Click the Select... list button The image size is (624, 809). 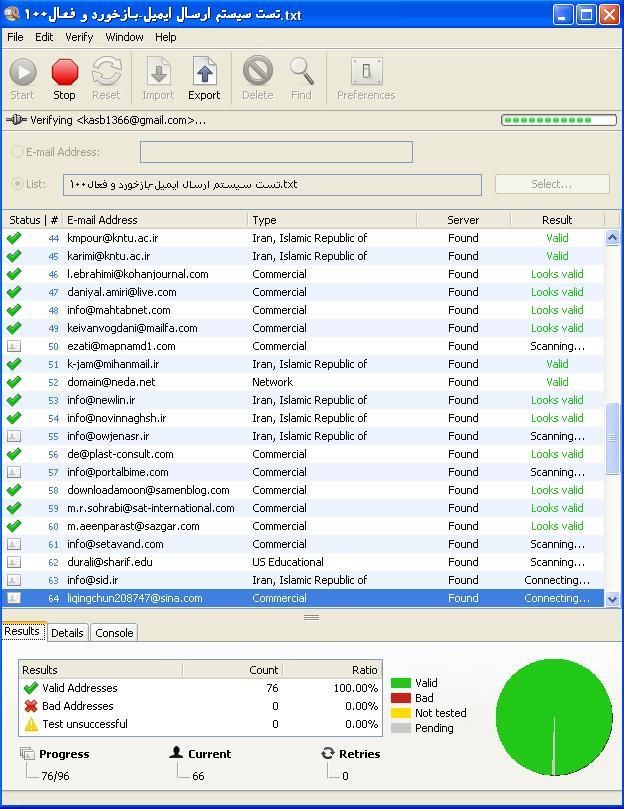coord(552,184)
